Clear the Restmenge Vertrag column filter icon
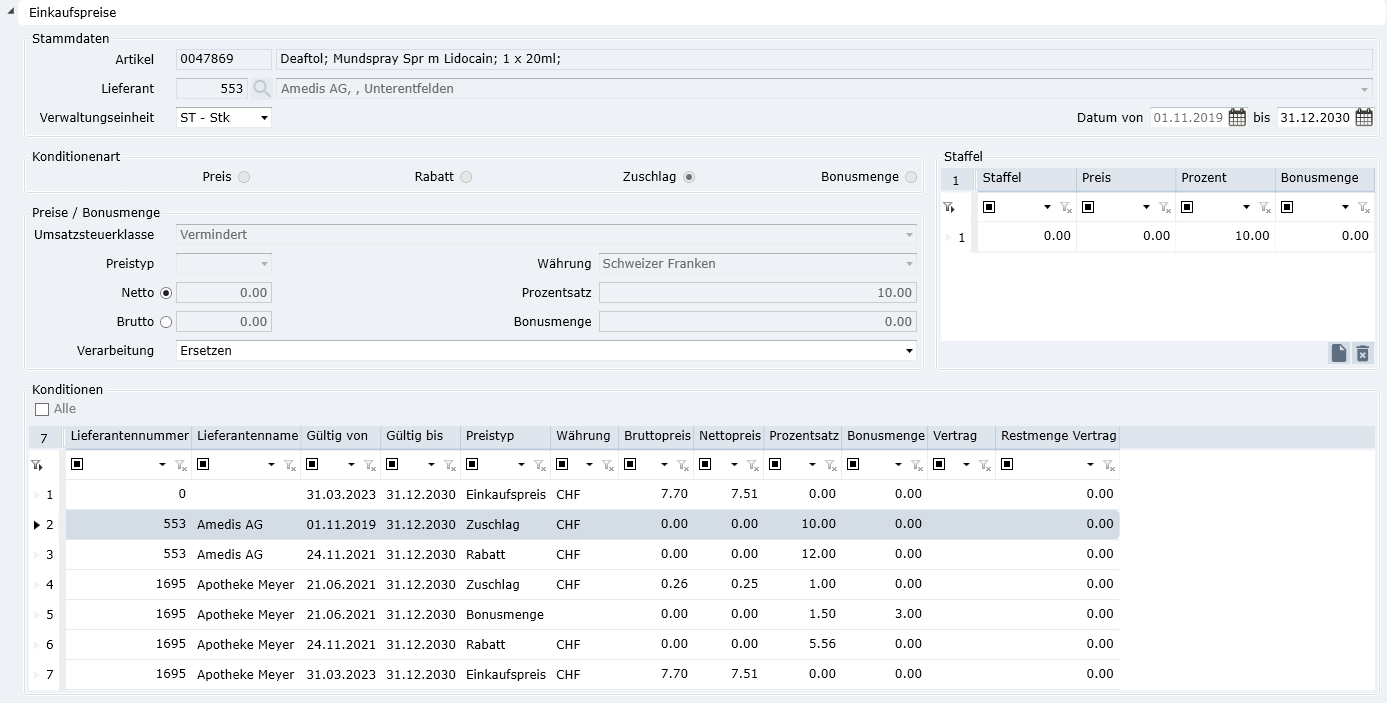The image size is (1387, 703). point(1108,466)
